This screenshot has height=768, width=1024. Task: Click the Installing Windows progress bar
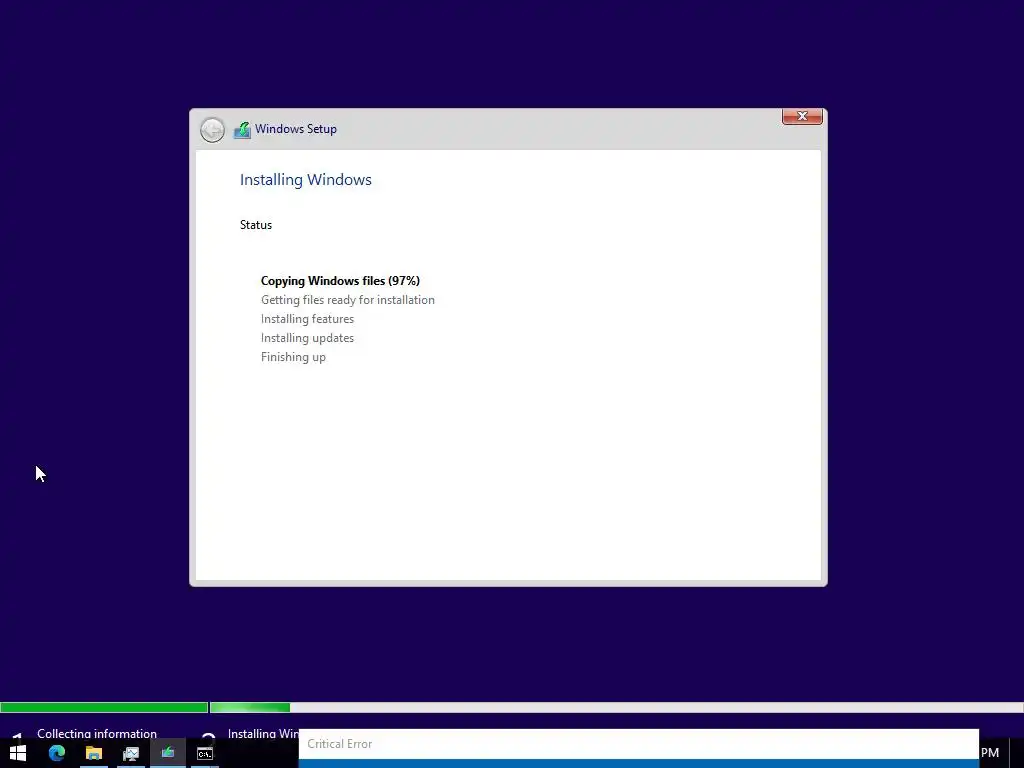616,707
